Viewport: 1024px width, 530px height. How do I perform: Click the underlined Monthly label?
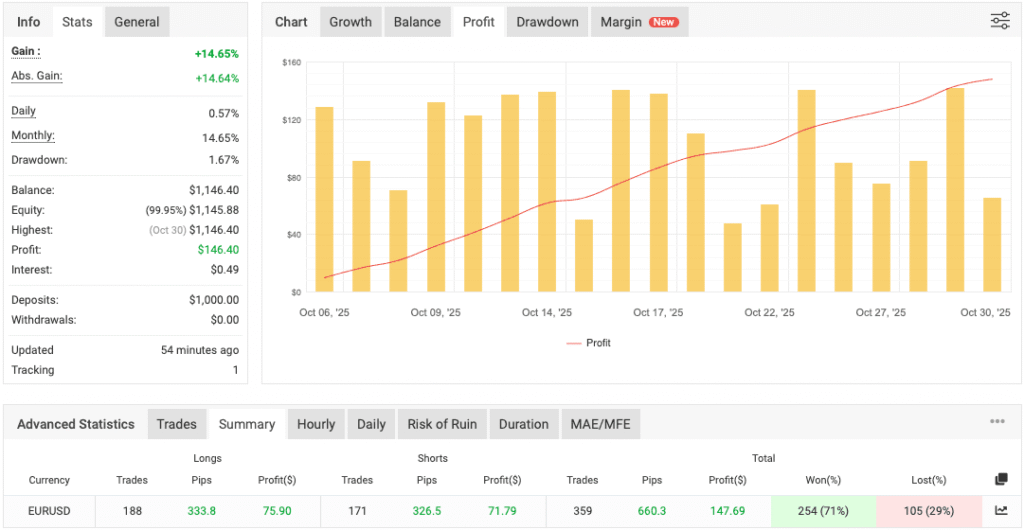pos(33,136)
